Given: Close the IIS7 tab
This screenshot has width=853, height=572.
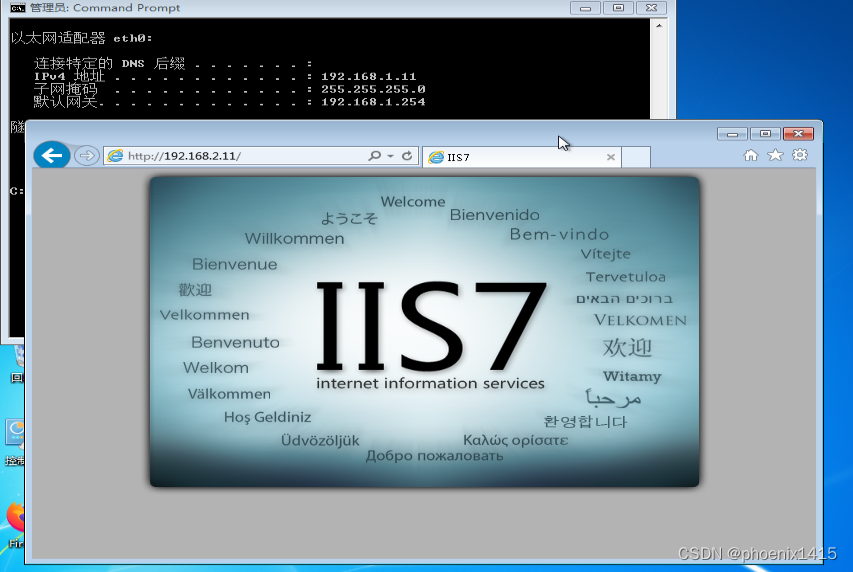Looking at the screenshot, I should tap(610, 157).
